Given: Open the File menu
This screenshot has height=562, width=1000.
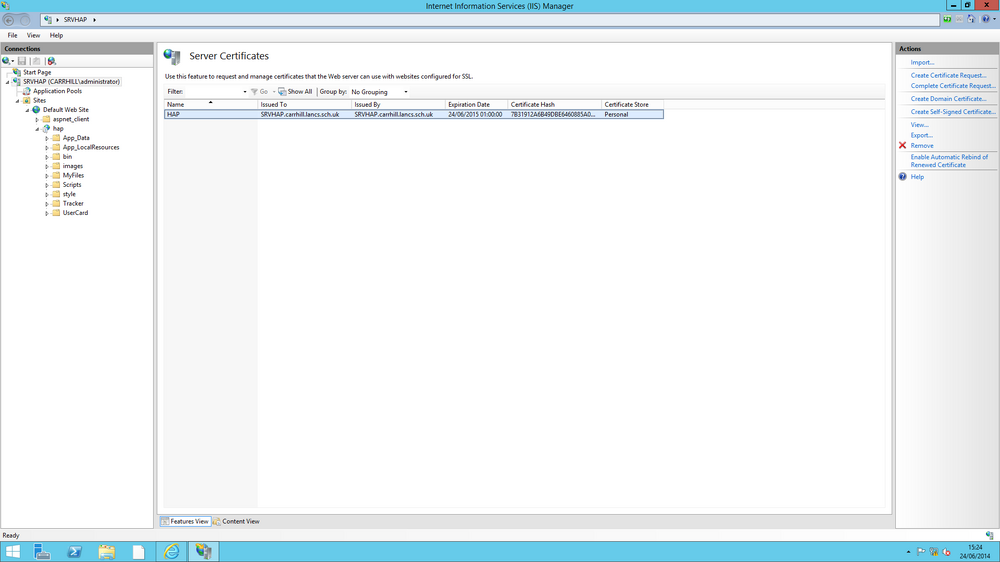Looking at the screenshot, I should coord(12,36).
